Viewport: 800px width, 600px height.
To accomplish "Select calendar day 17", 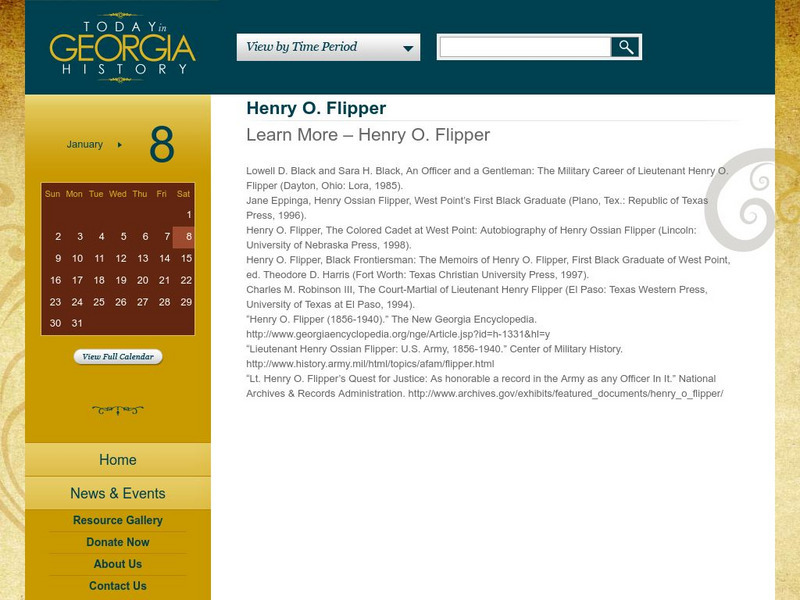I will pyautogui.click(x=78, y=281).
